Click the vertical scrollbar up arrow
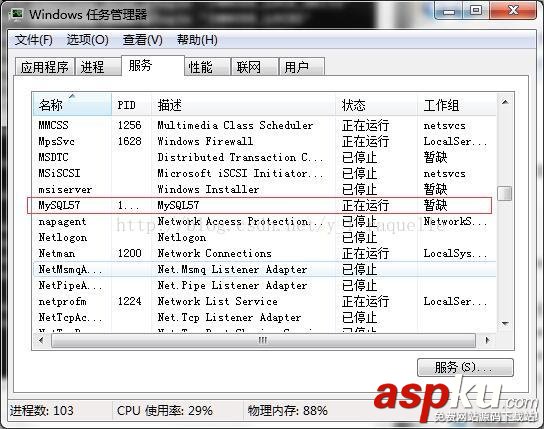Image resolution: width=544 pixels, height=429 pixels. point(505,102)
